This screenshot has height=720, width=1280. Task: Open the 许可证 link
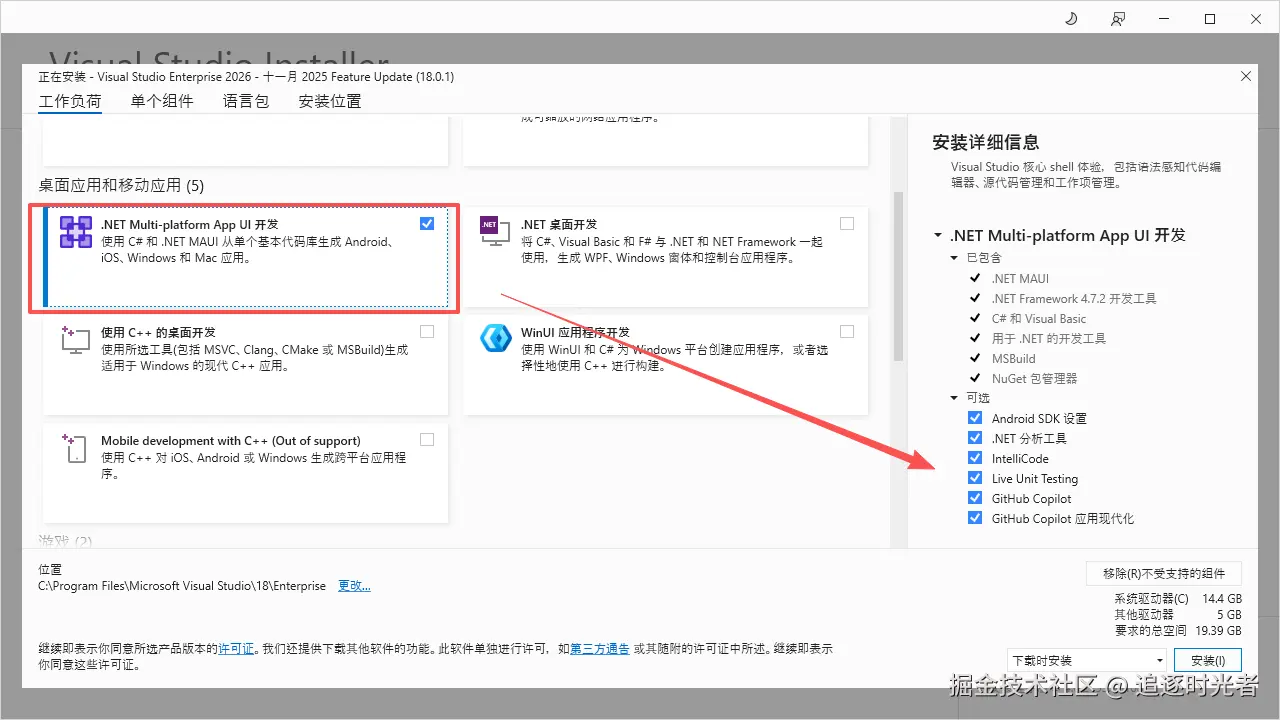tap(237, 649)
